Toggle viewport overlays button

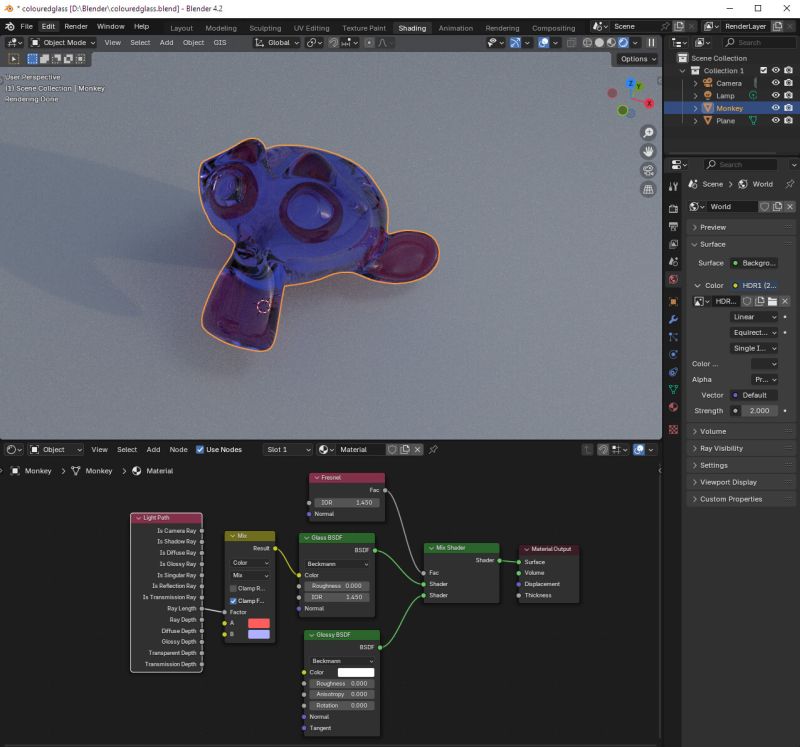543,43
